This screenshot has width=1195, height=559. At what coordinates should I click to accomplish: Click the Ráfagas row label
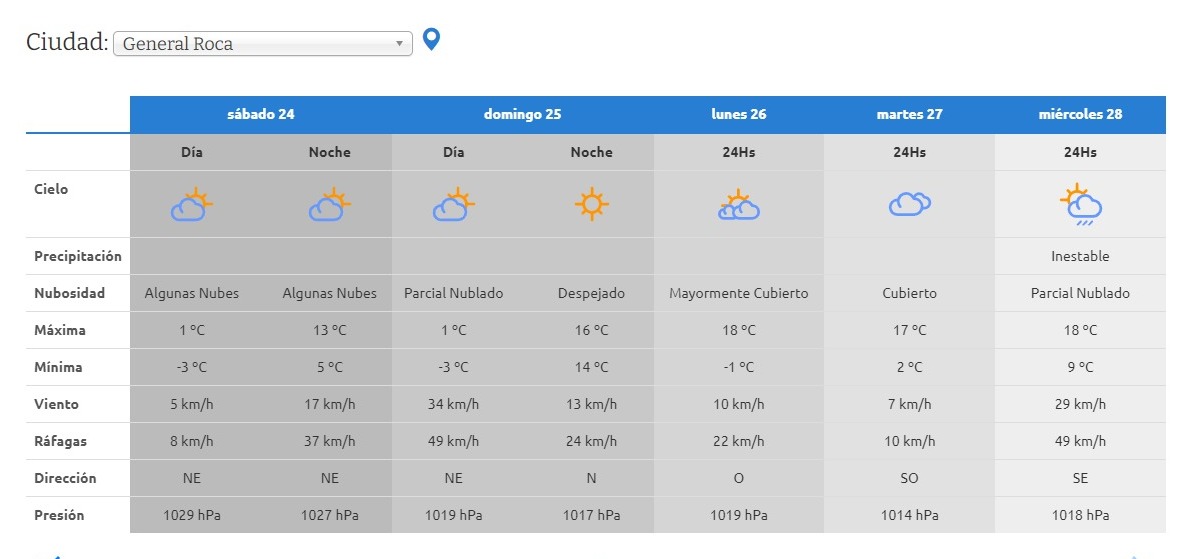[x=60, y=441]
